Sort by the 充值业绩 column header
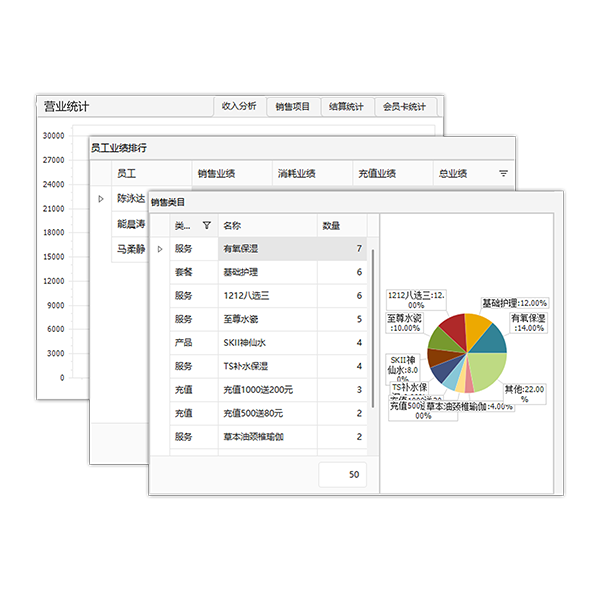This screenshot has height=600, width=600. (376, 174)
